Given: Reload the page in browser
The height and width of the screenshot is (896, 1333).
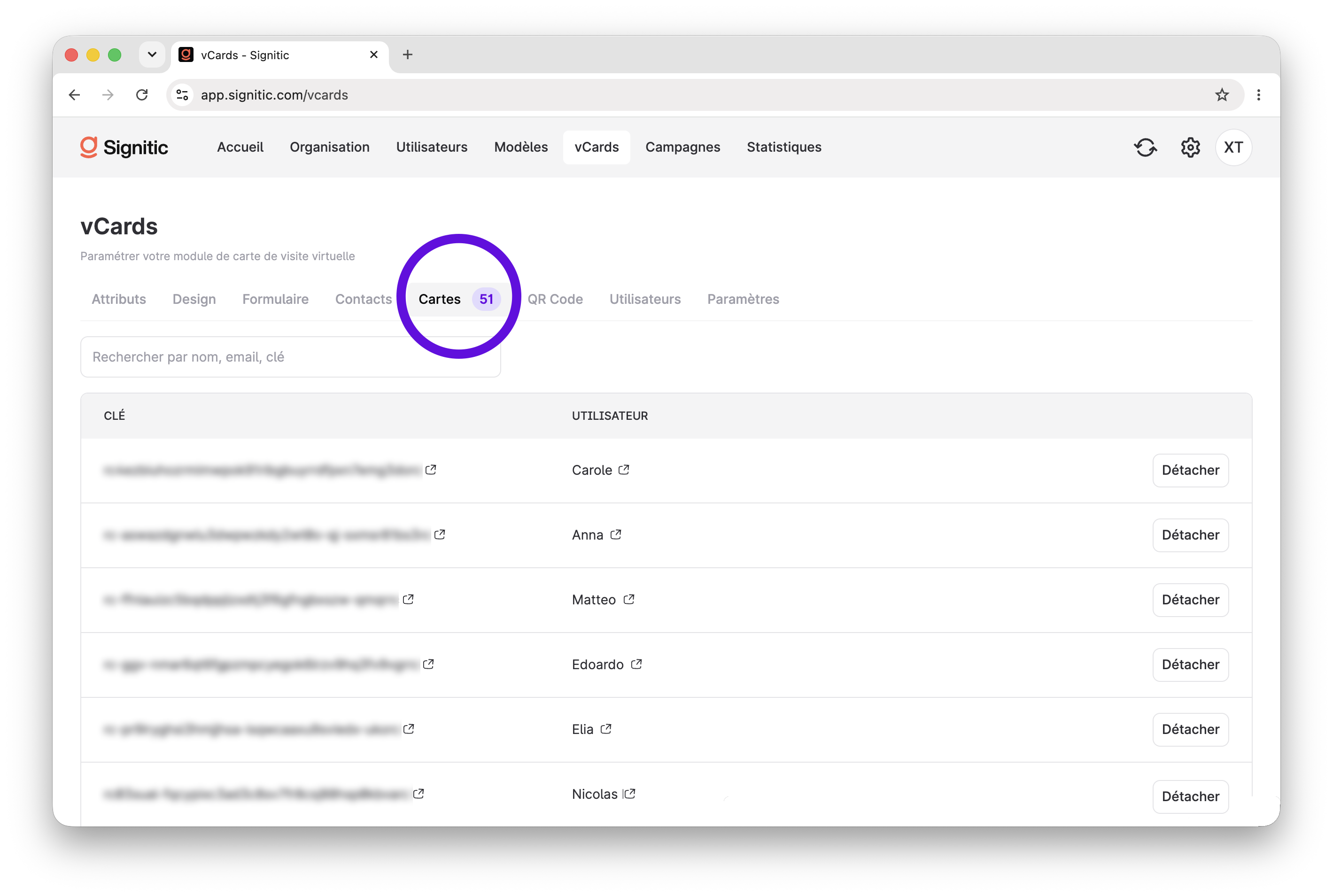Looking at the screenshot, I should pyautogui.click(x=142, y=95).
